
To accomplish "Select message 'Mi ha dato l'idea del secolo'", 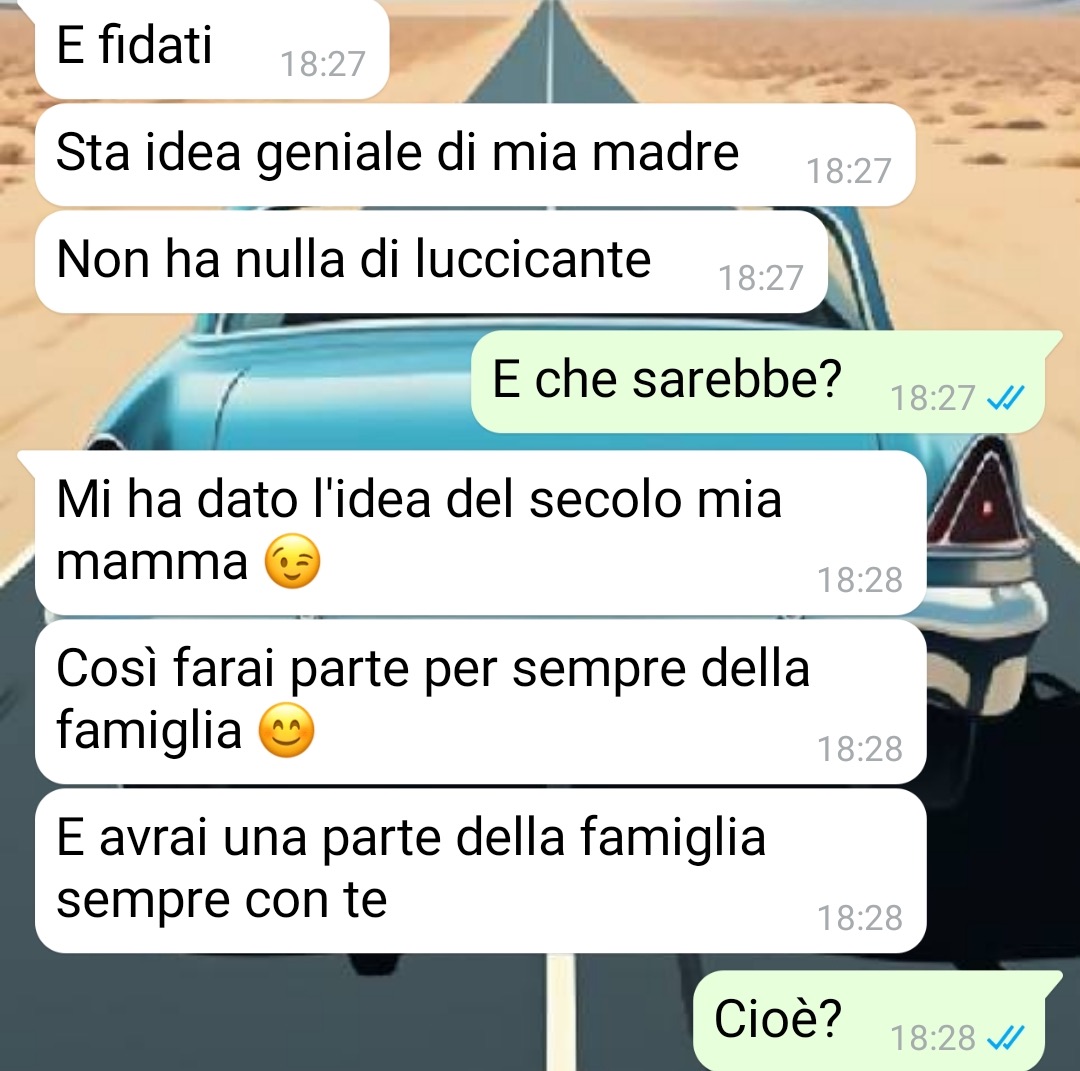I will point(481,532).
